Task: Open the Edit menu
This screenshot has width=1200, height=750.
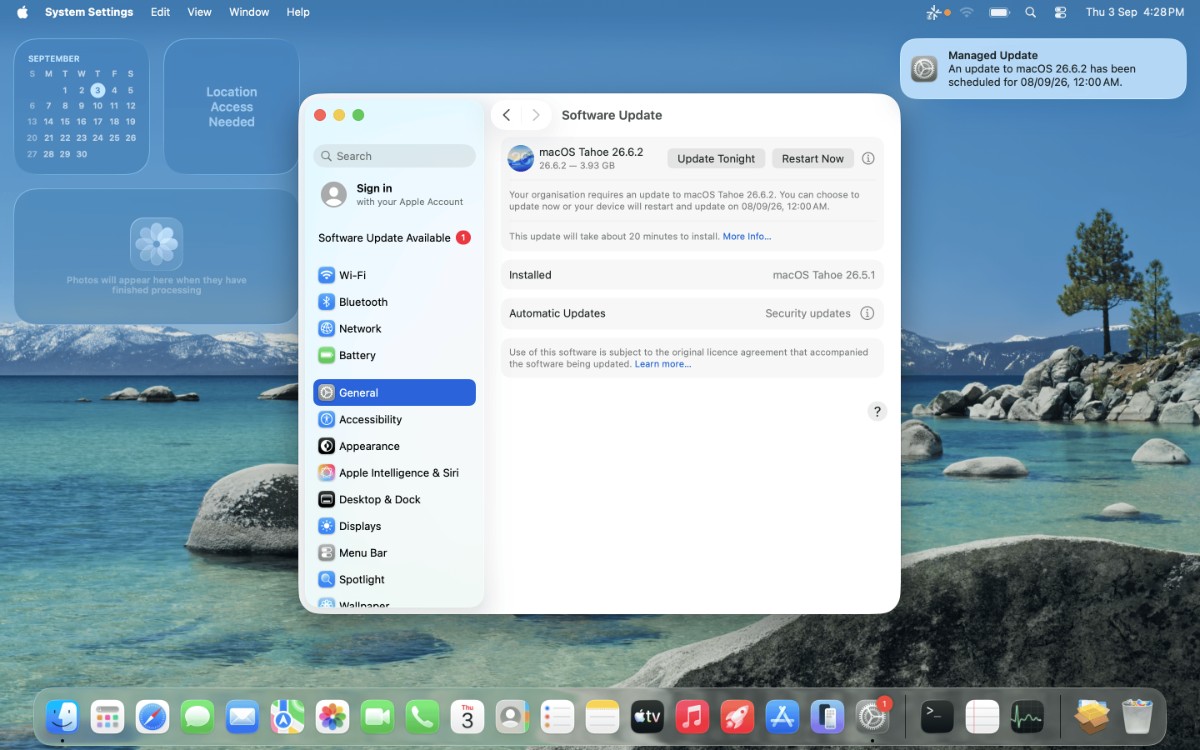Action: [x=160, y=12]
